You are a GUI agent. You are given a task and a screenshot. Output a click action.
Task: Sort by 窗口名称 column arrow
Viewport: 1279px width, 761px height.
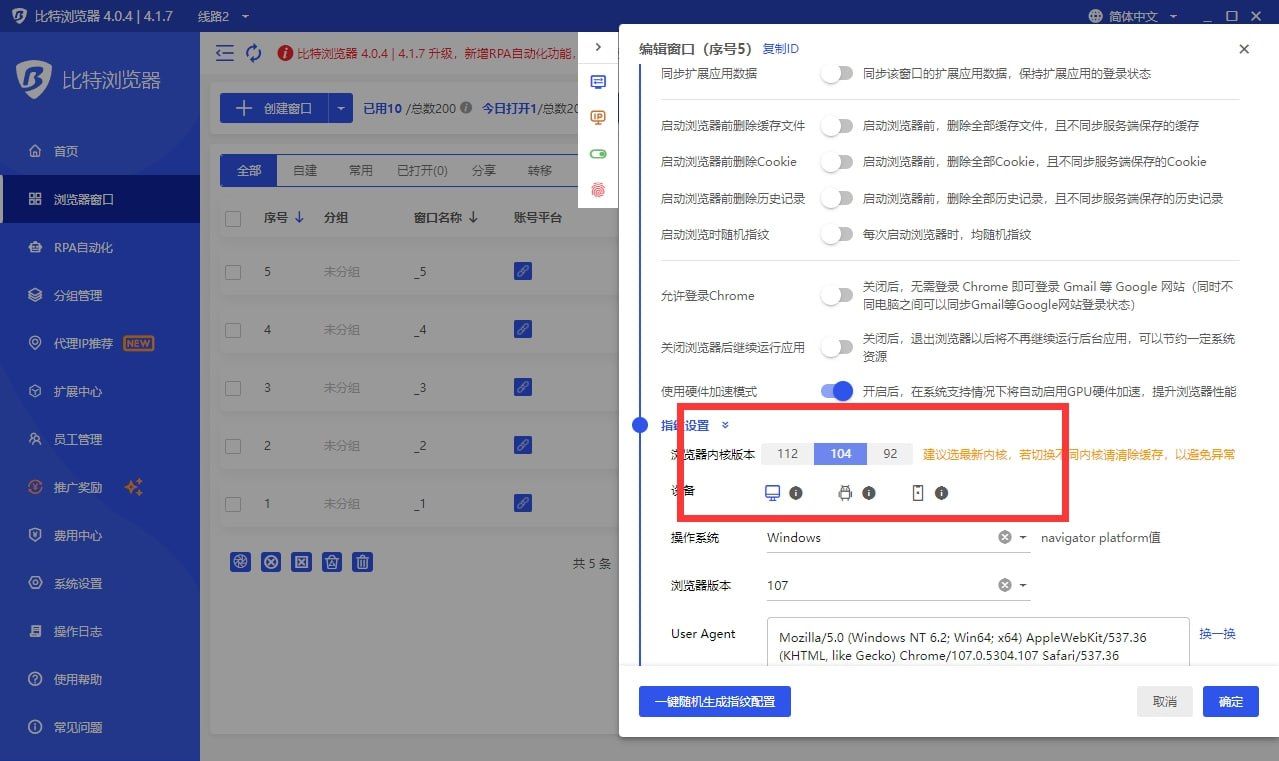pyautogui.click(x=473, y=217)
